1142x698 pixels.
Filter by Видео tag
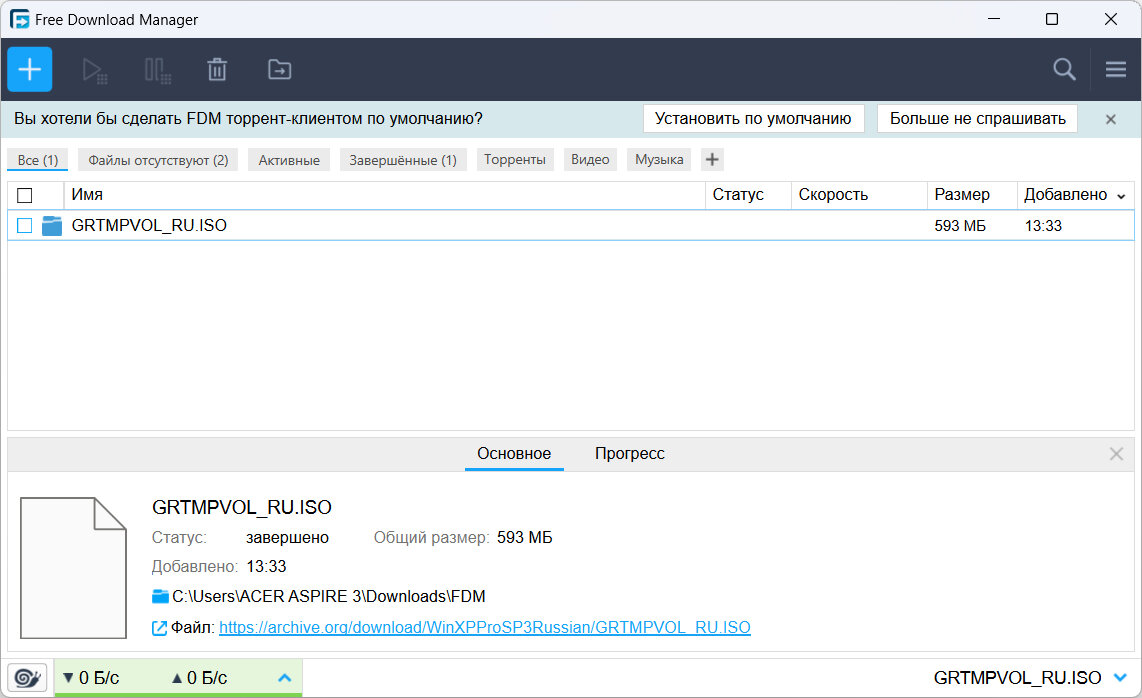click(590, 160)
